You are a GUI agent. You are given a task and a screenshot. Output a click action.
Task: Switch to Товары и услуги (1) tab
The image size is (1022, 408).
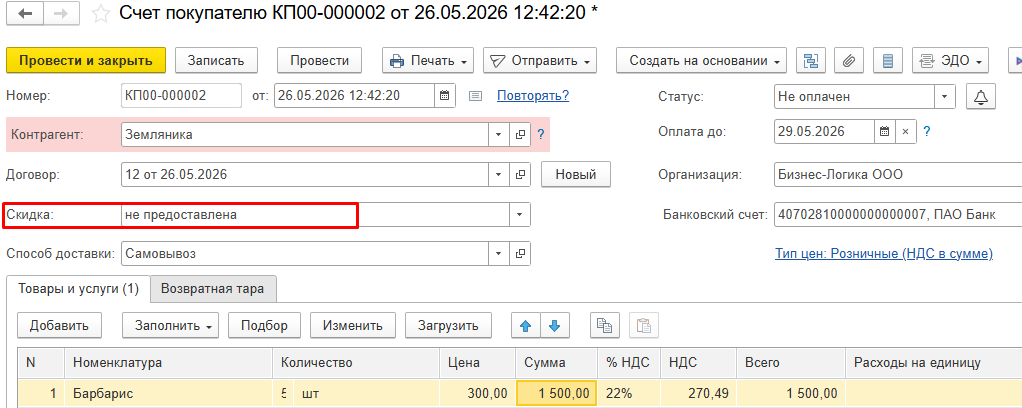(x=78, y=289)
